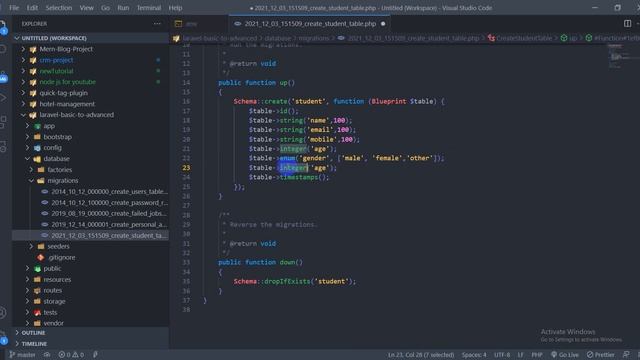This screenshot has width=640, height=360.
Task: Click the Go Live broadcast icon
Action: (554, 355)
